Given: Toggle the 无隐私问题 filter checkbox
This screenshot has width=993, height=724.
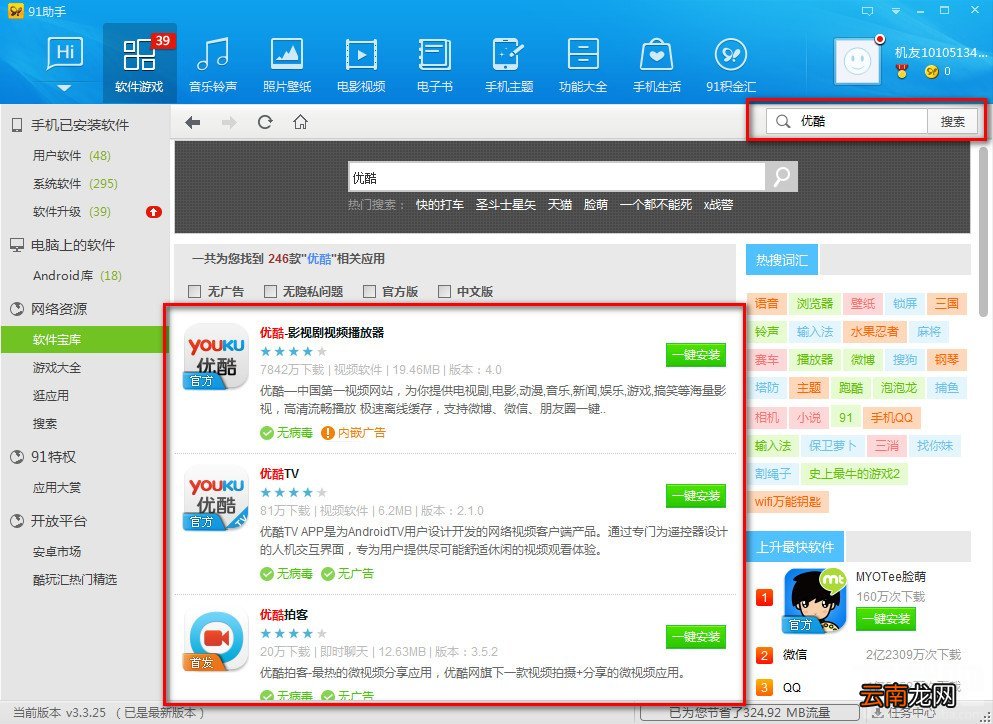Looking at the screenshot, I should 270,291.
